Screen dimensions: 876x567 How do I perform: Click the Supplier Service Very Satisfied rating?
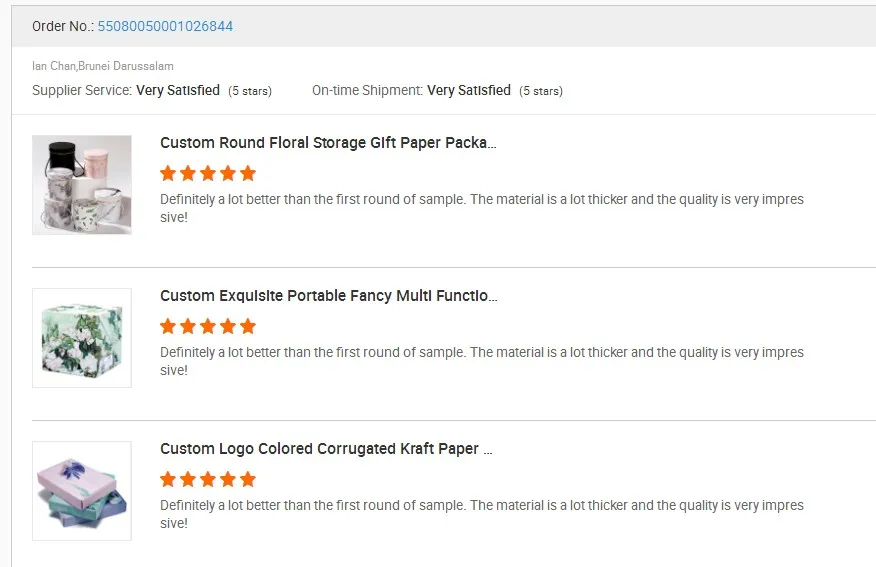click(178, 90)
